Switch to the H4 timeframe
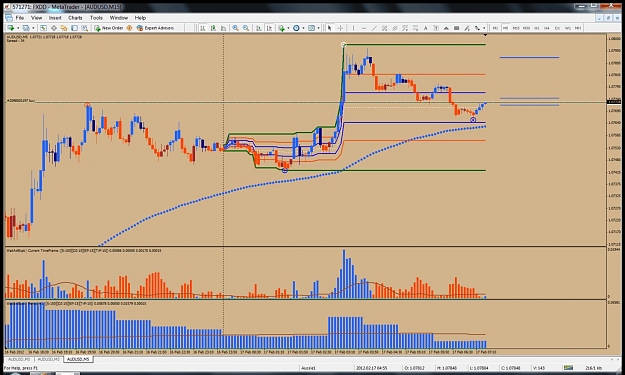This screenshot has height=375, width=625. (x=547, y=28)
